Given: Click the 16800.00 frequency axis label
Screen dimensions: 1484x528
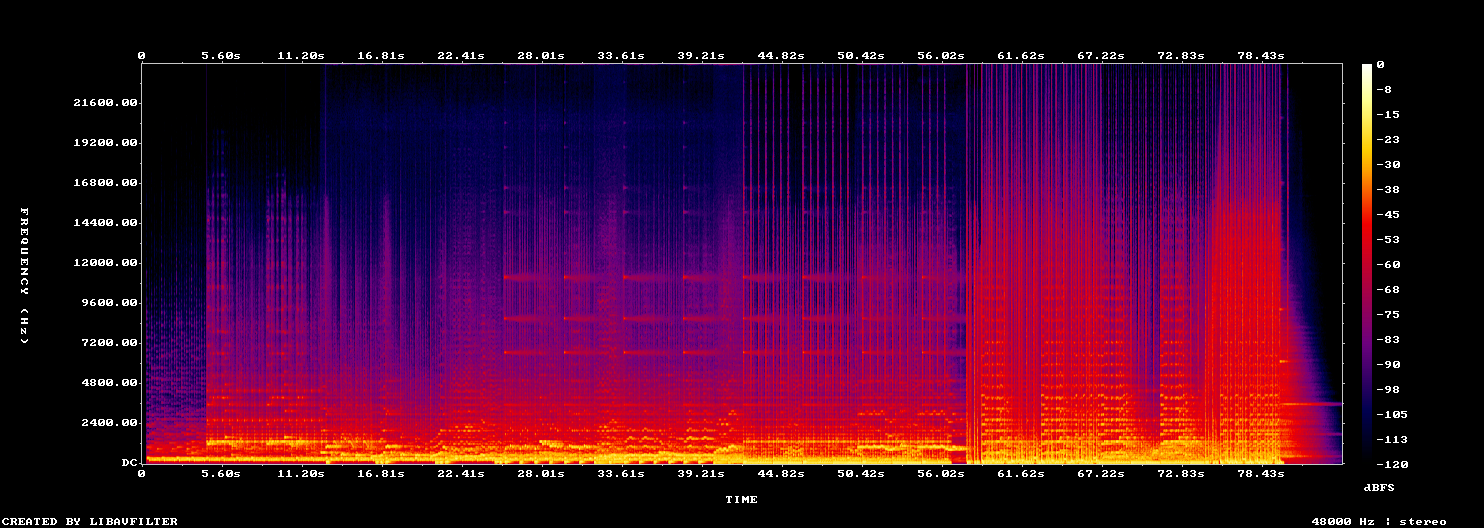Looking at the screenshot, I should coord(105,183).
